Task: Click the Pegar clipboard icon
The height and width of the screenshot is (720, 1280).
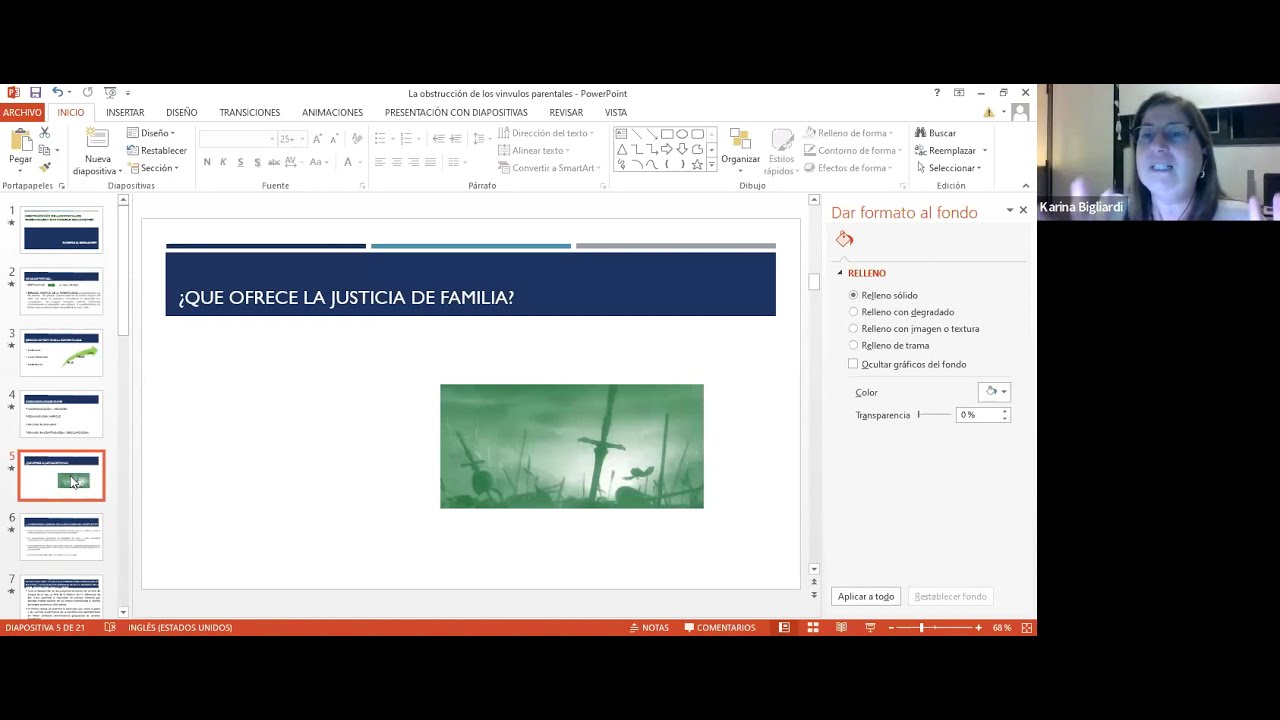Action: 20,140
